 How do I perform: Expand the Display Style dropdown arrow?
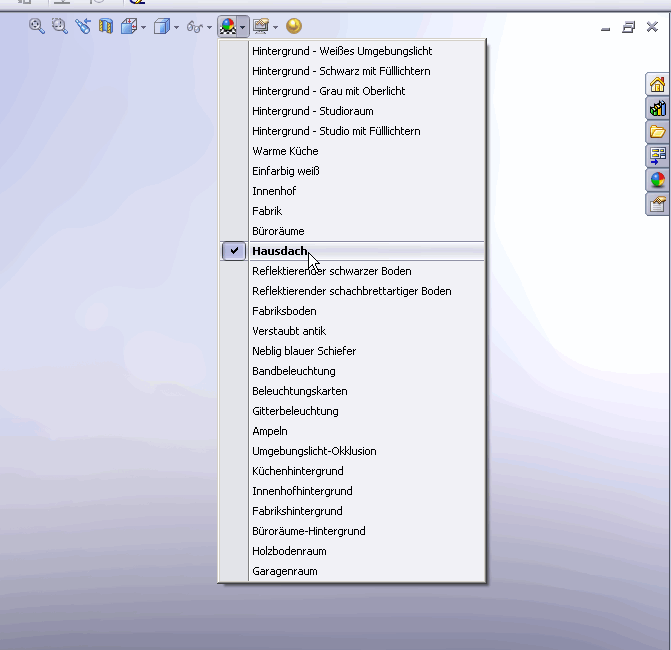pyautogui.click(x=176, y=27)
